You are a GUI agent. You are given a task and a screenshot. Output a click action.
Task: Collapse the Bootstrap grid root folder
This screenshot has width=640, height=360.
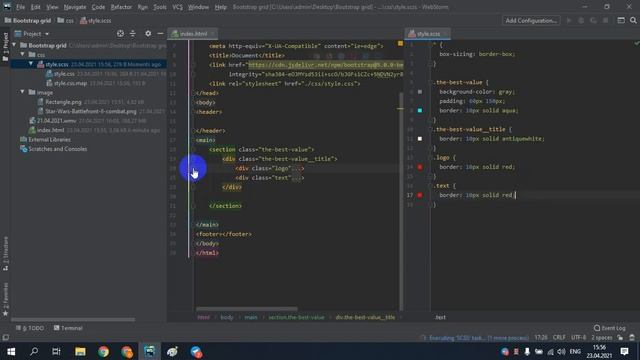click(x=15, y=45)
